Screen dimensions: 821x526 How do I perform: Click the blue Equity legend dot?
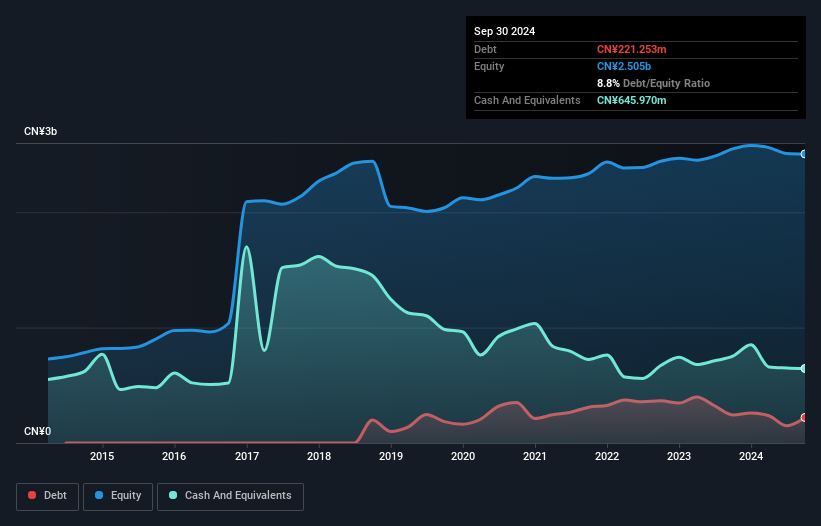pos(99,495)
